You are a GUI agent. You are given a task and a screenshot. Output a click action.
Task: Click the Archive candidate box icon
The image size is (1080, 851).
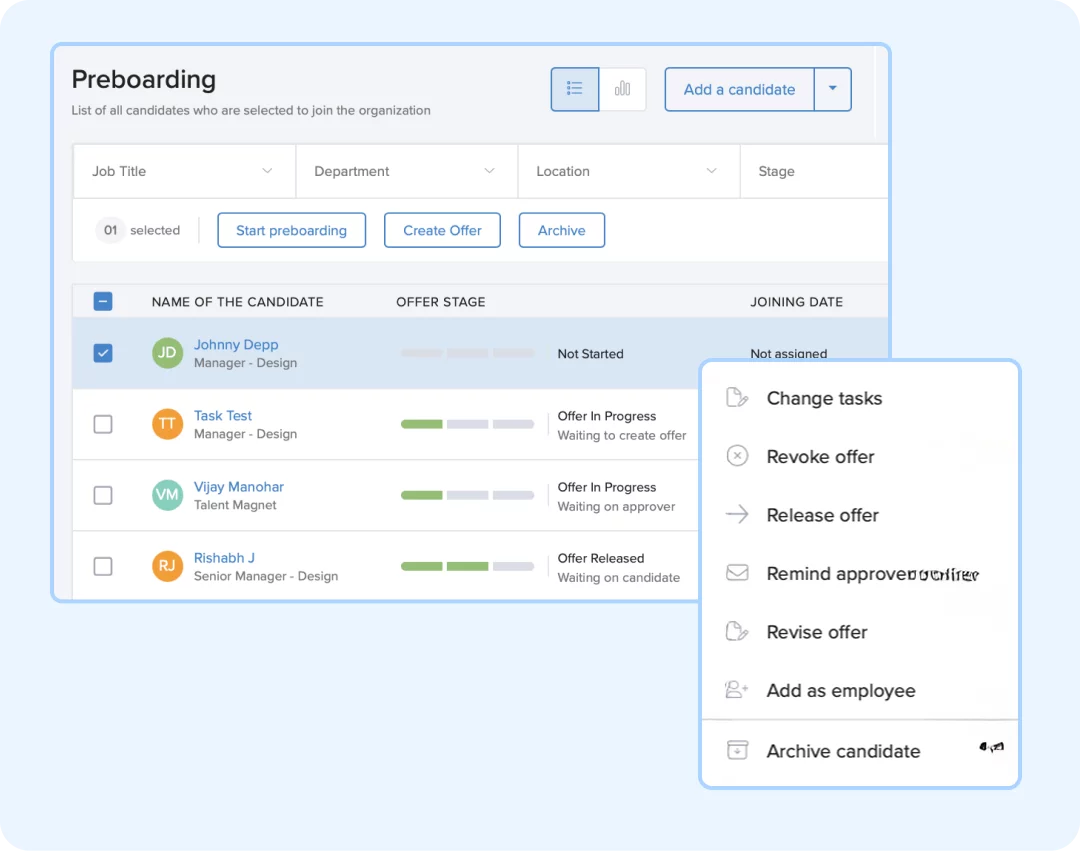(737, 750)
